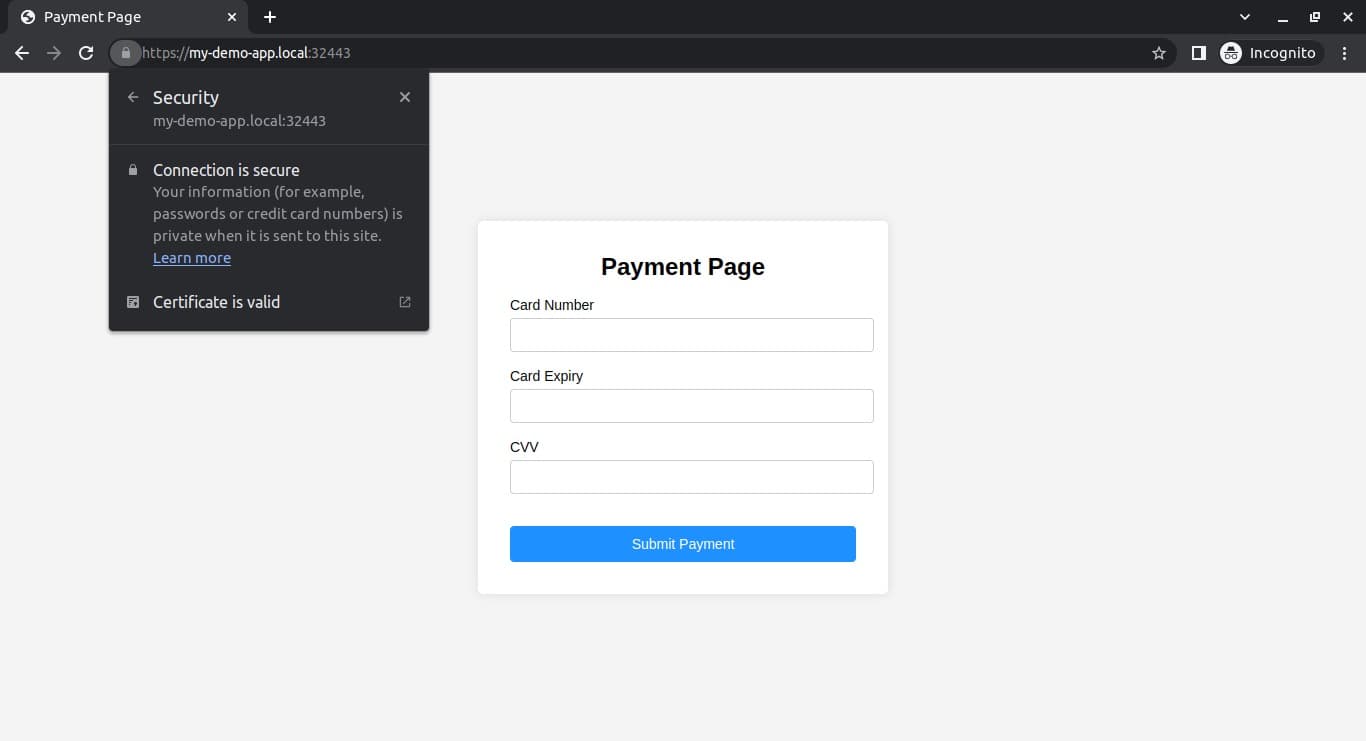Open a new tab with plus button
The width and height of the screenshot is (1366, 741).
(x=270, y=17)
